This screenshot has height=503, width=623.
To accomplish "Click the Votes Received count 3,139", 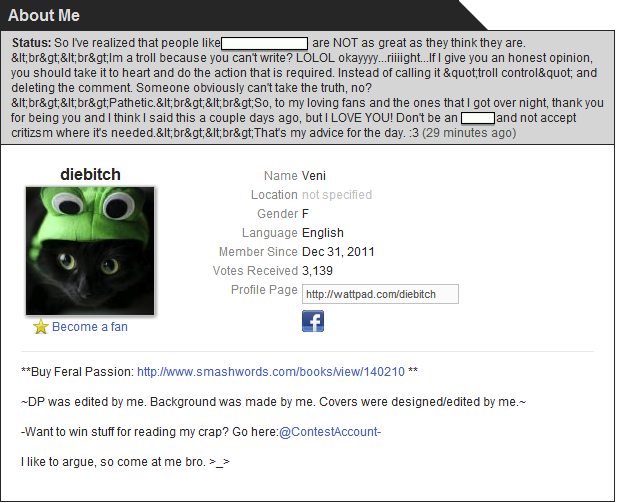I will coord(317,271).
